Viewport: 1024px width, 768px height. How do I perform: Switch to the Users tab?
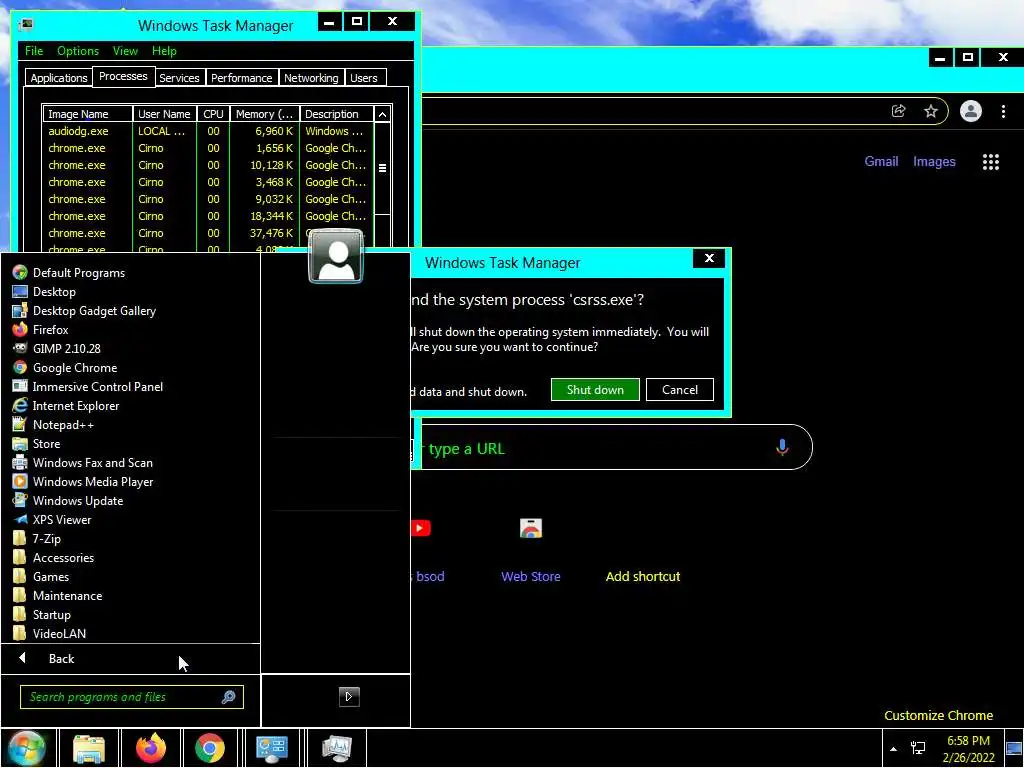point(364,78)
